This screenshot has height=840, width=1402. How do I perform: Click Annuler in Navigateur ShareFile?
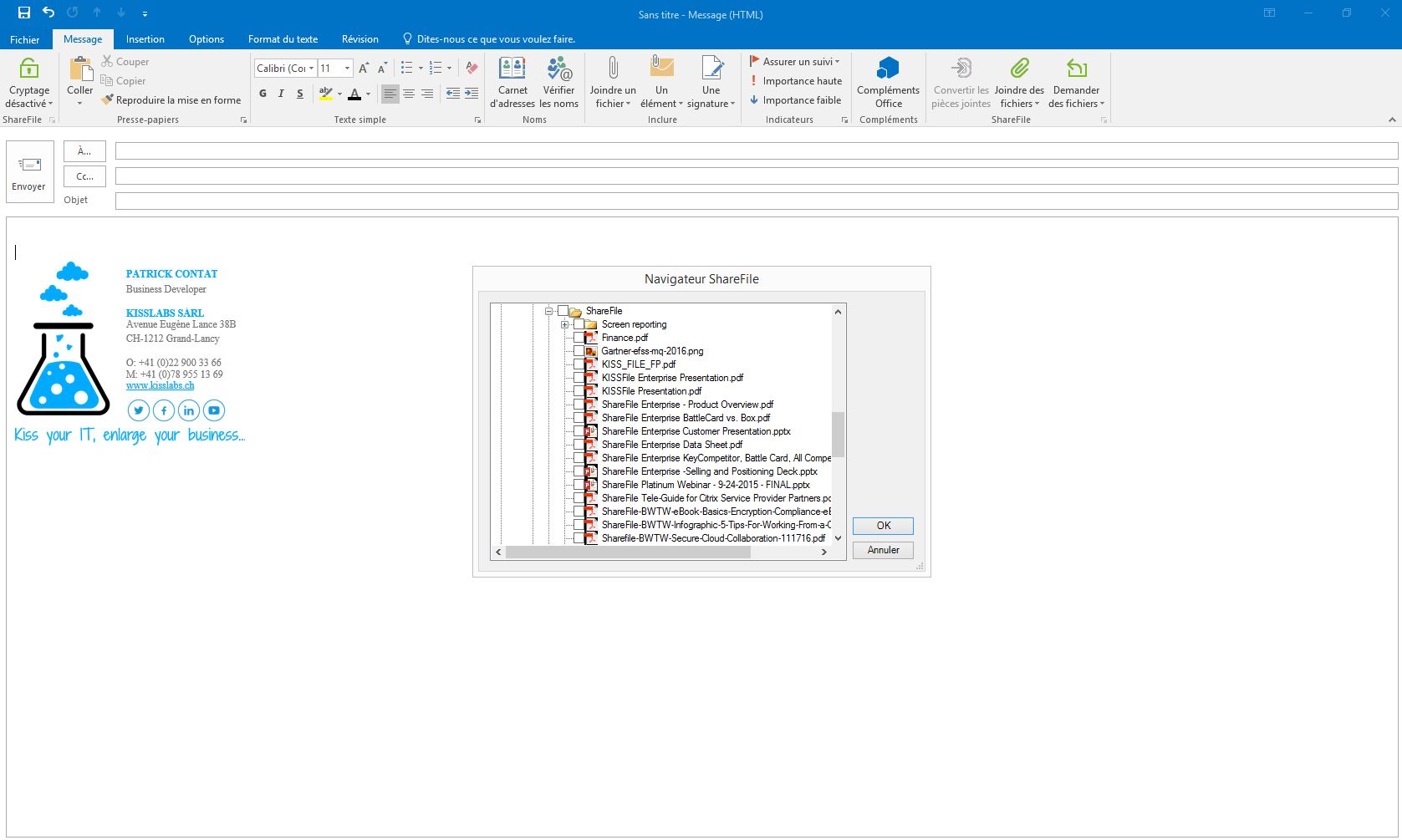click(883, 550)
